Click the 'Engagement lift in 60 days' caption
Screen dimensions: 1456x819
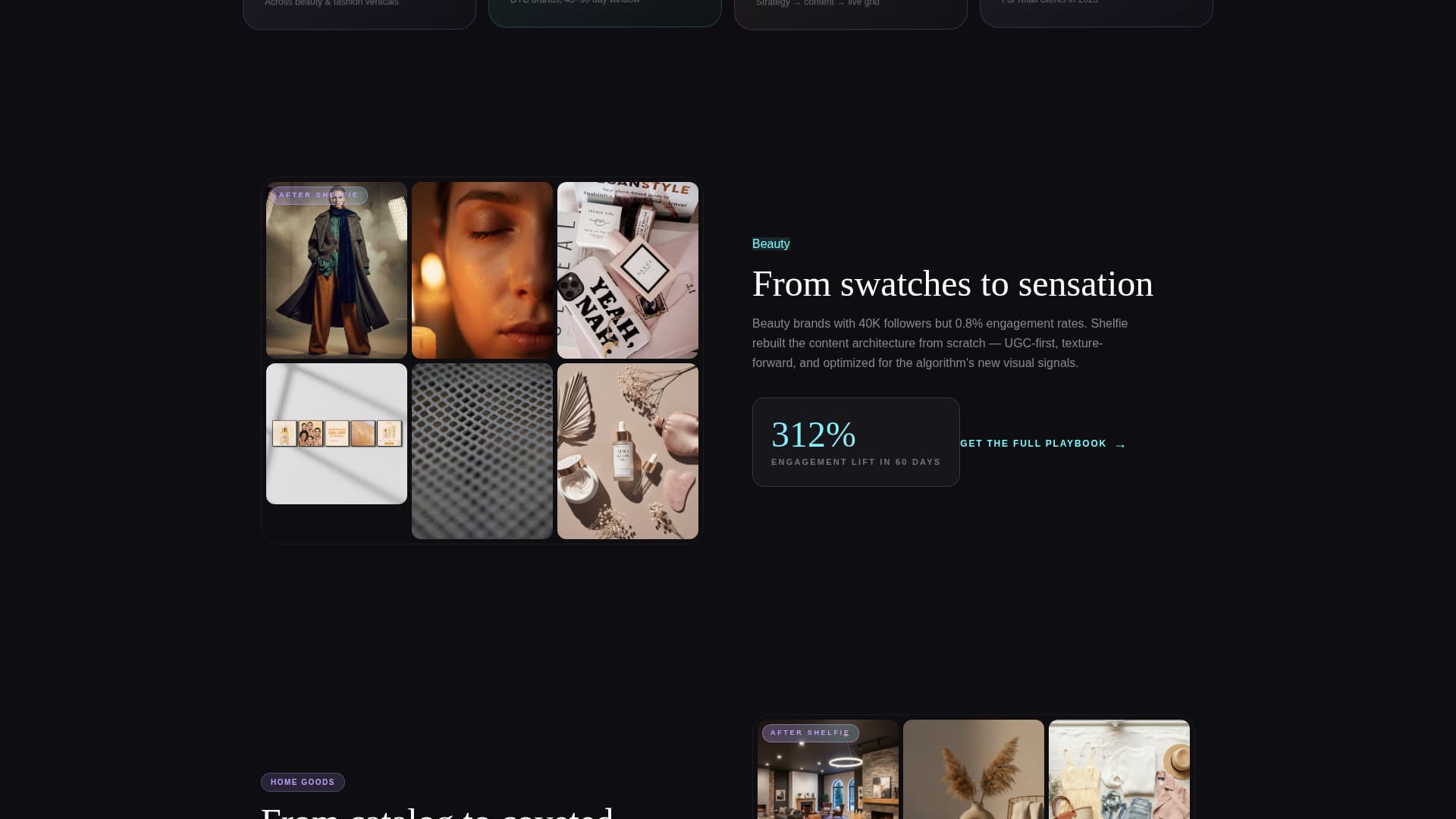(856, 462)
